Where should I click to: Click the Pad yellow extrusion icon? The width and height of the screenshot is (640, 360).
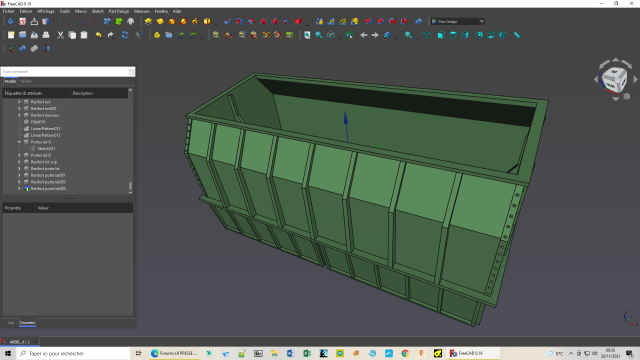click(148, 21)
